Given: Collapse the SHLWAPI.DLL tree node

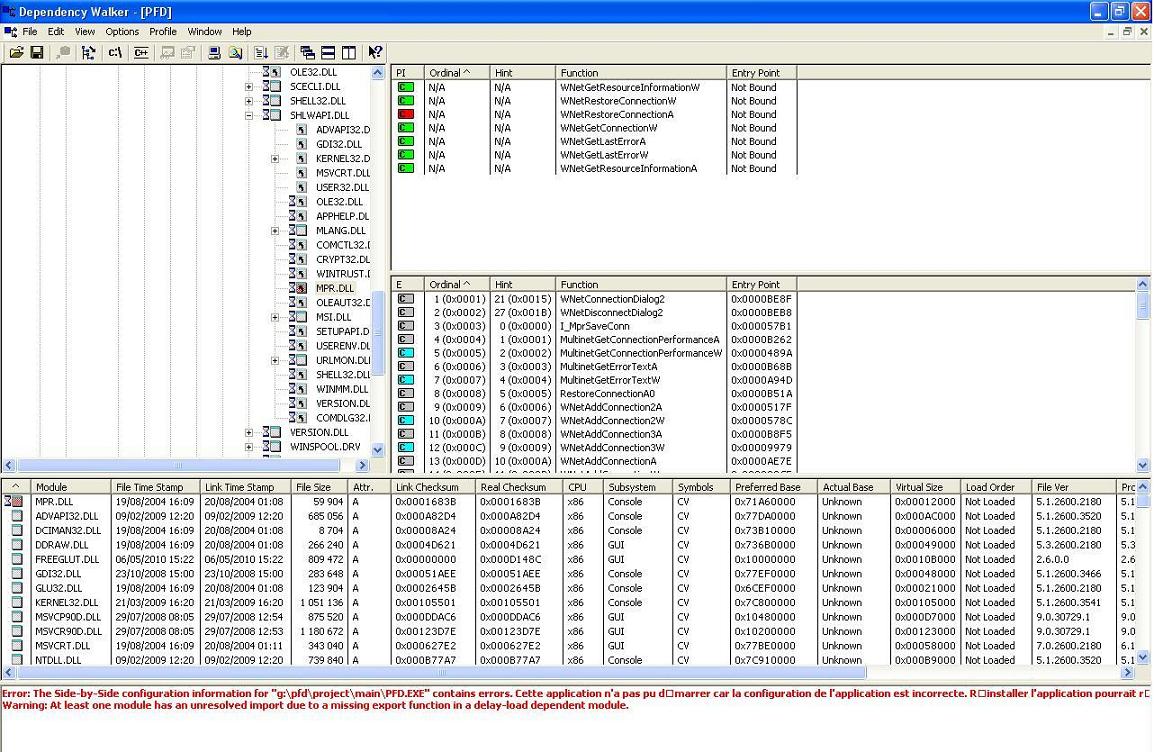Looking at the screenshot, I should (249, 116).
